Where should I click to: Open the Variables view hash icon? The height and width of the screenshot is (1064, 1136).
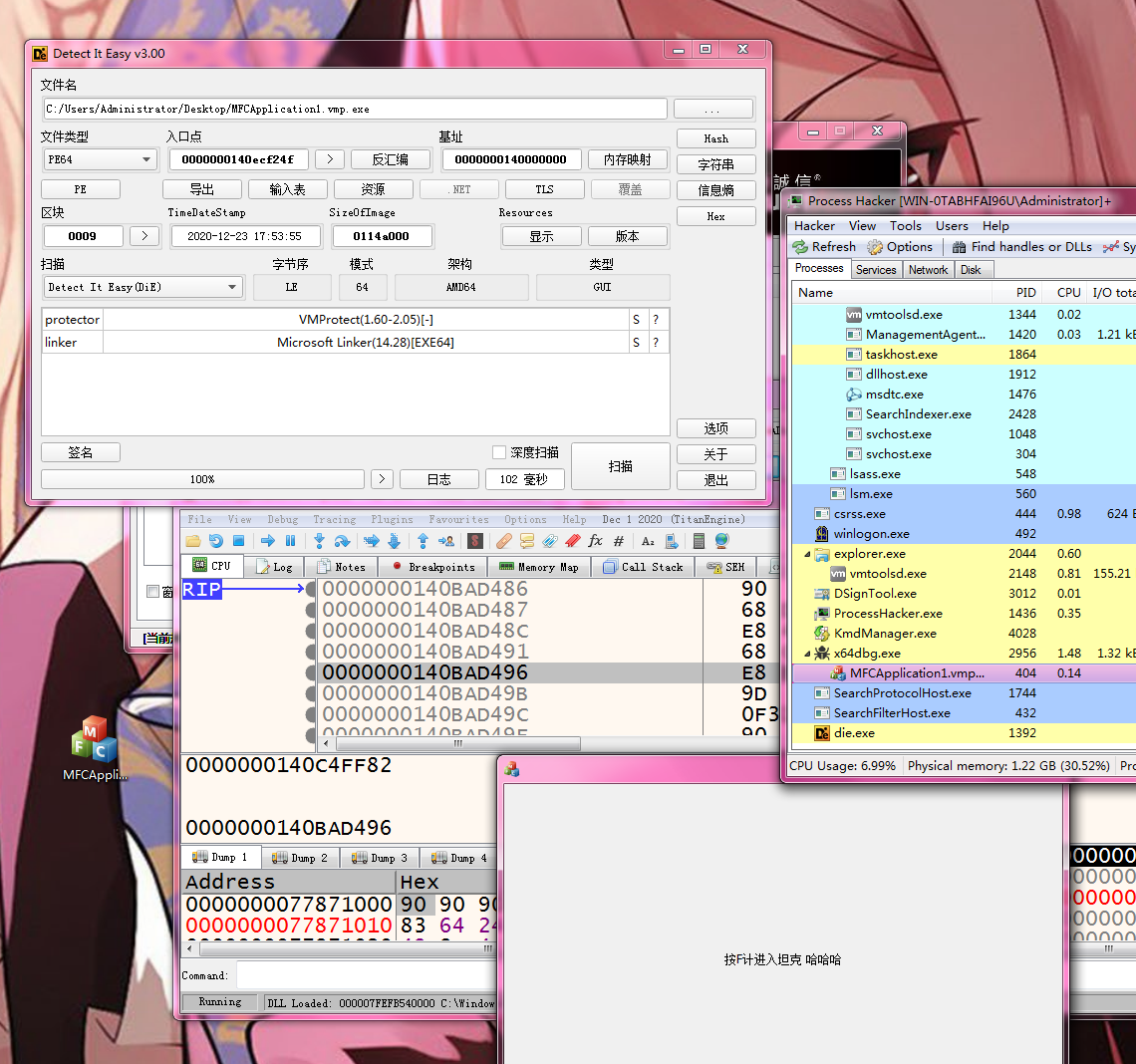(x=619, y=541)
